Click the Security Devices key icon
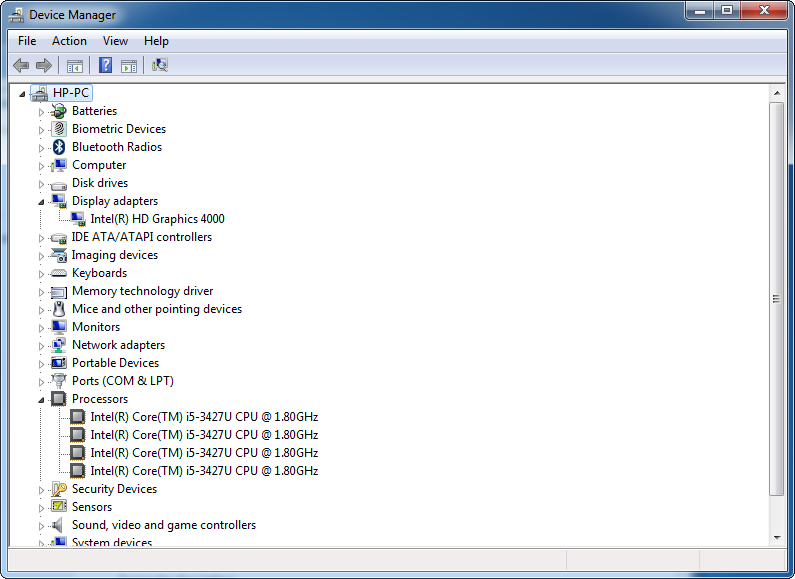Screen dimensions: 795x579 coord(59,489)
